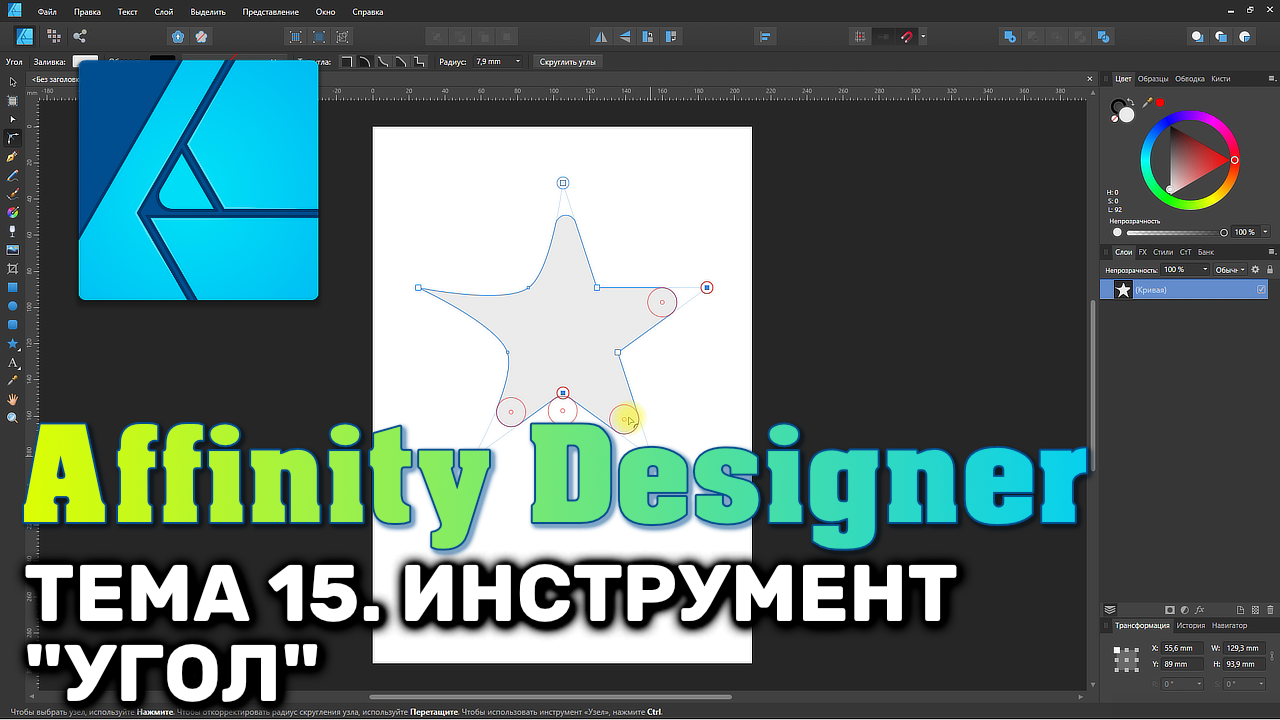
Task: Select the Fill gradient tool
Action: pos(13,213)
